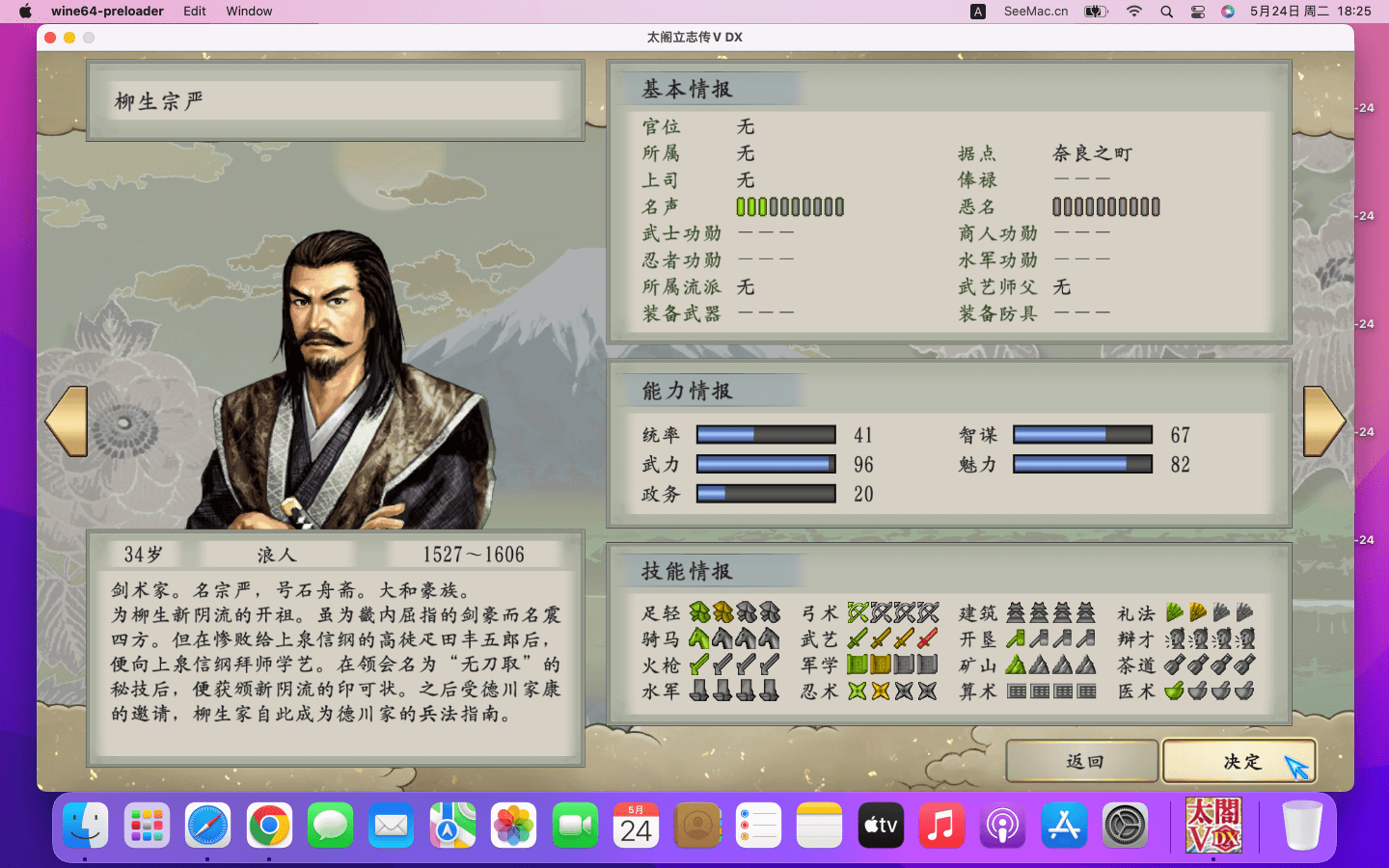1389x868 pixels.
Task: Click the first 弓术 archery skill icon
Action: [x=858, y=612]
